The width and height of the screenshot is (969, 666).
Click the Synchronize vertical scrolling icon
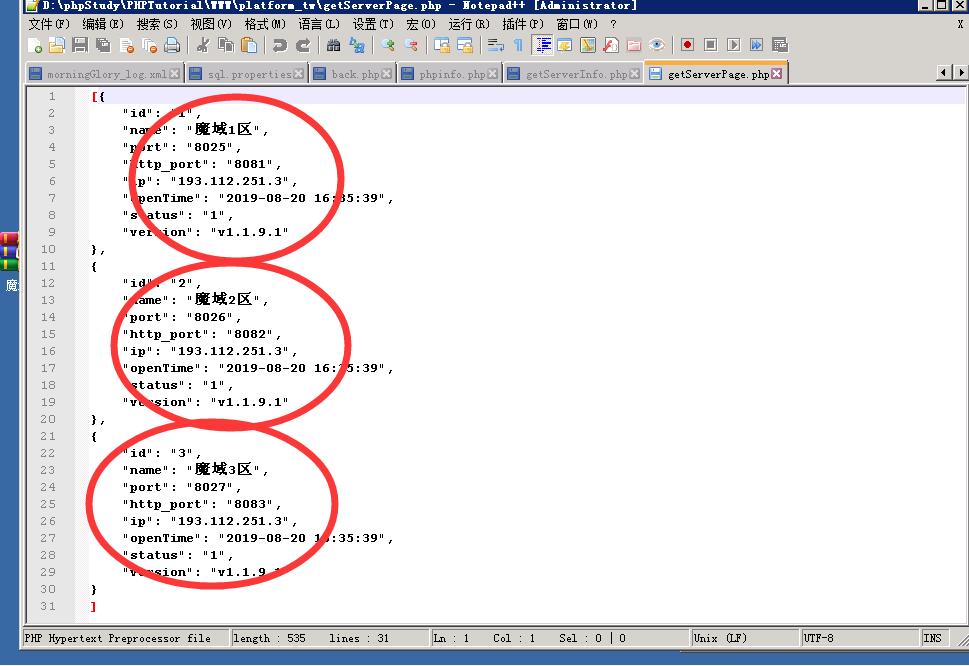pyautogui.click(x=441, y=45)
